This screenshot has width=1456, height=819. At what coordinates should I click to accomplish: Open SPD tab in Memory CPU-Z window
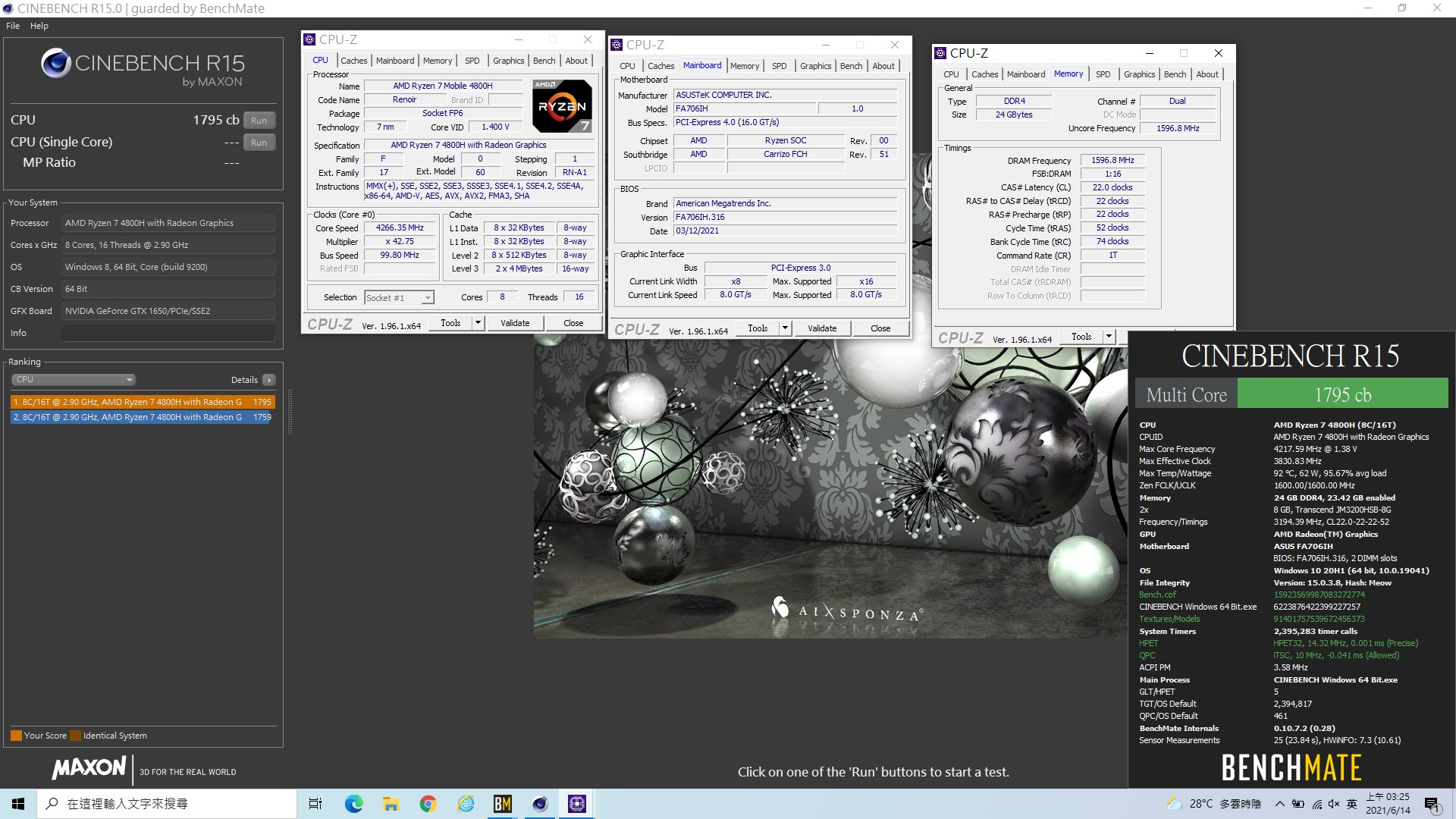(1103, 74)
